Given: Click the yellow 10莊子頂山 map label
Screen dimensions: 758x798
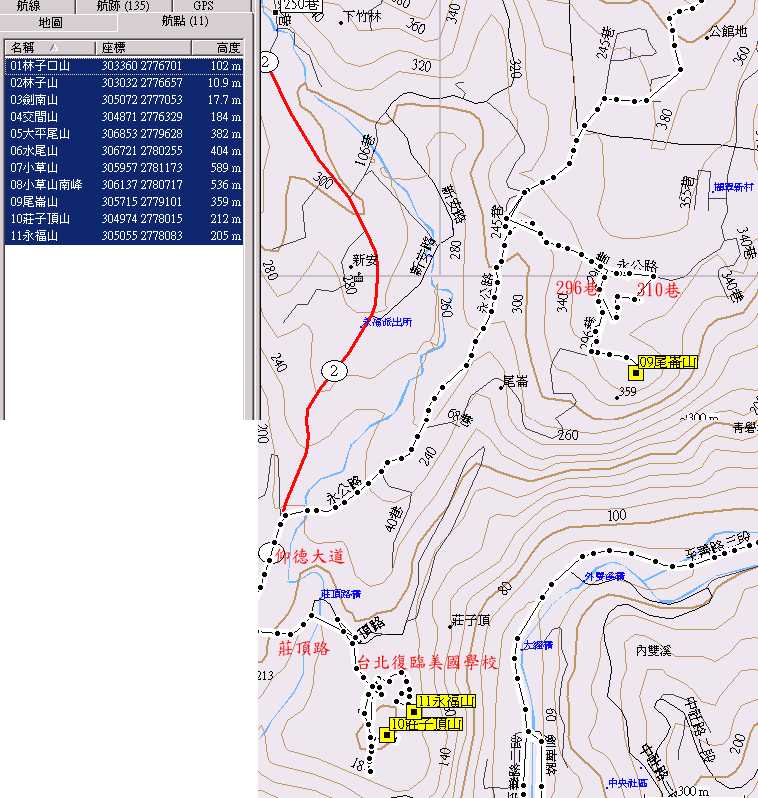Looking at the screenshot, I should [x=427, y=724].
